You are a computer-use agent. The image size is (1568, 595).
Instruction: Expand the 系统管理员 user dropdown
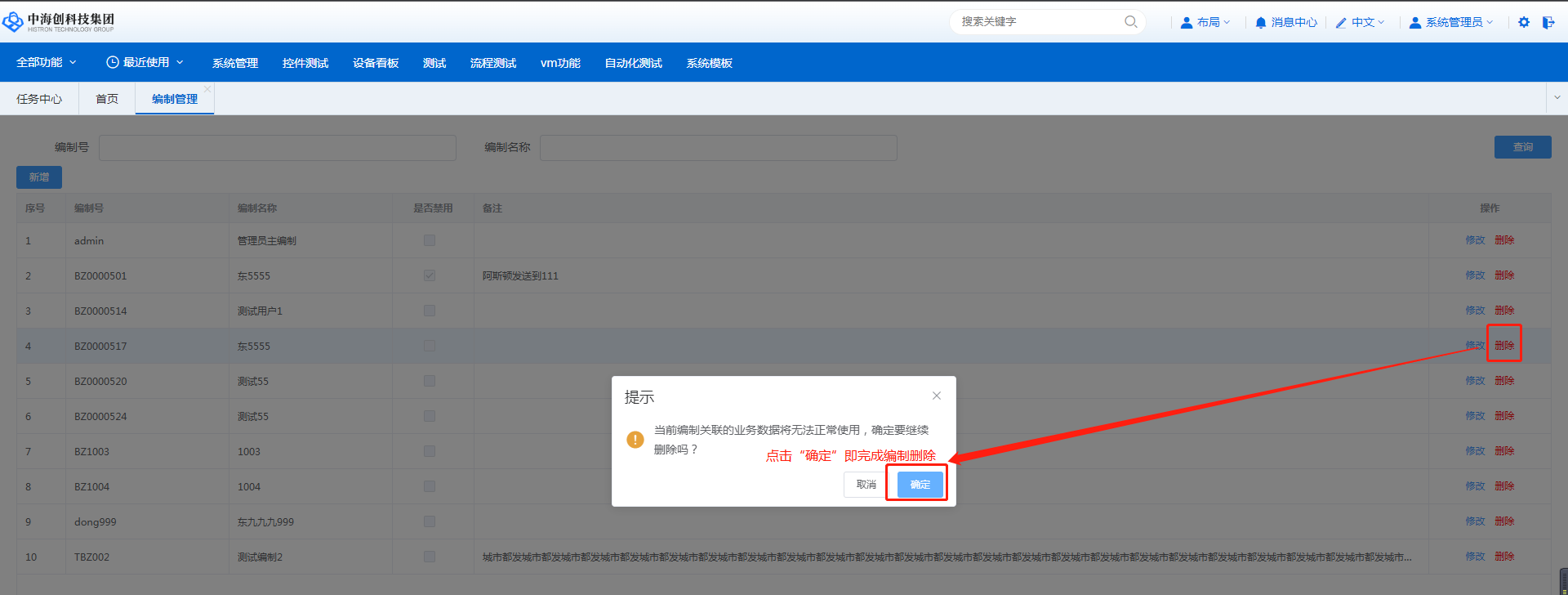coord(1452,23)
